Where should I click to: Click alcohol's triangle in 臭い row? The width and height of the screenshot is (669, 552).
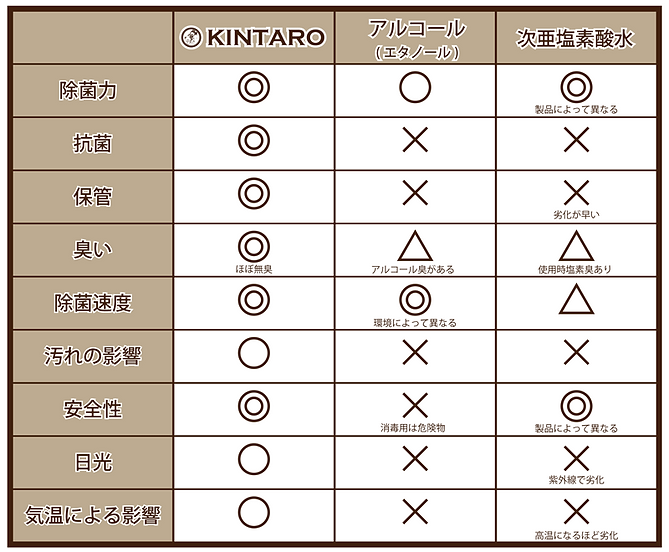(x=415, y=246)
